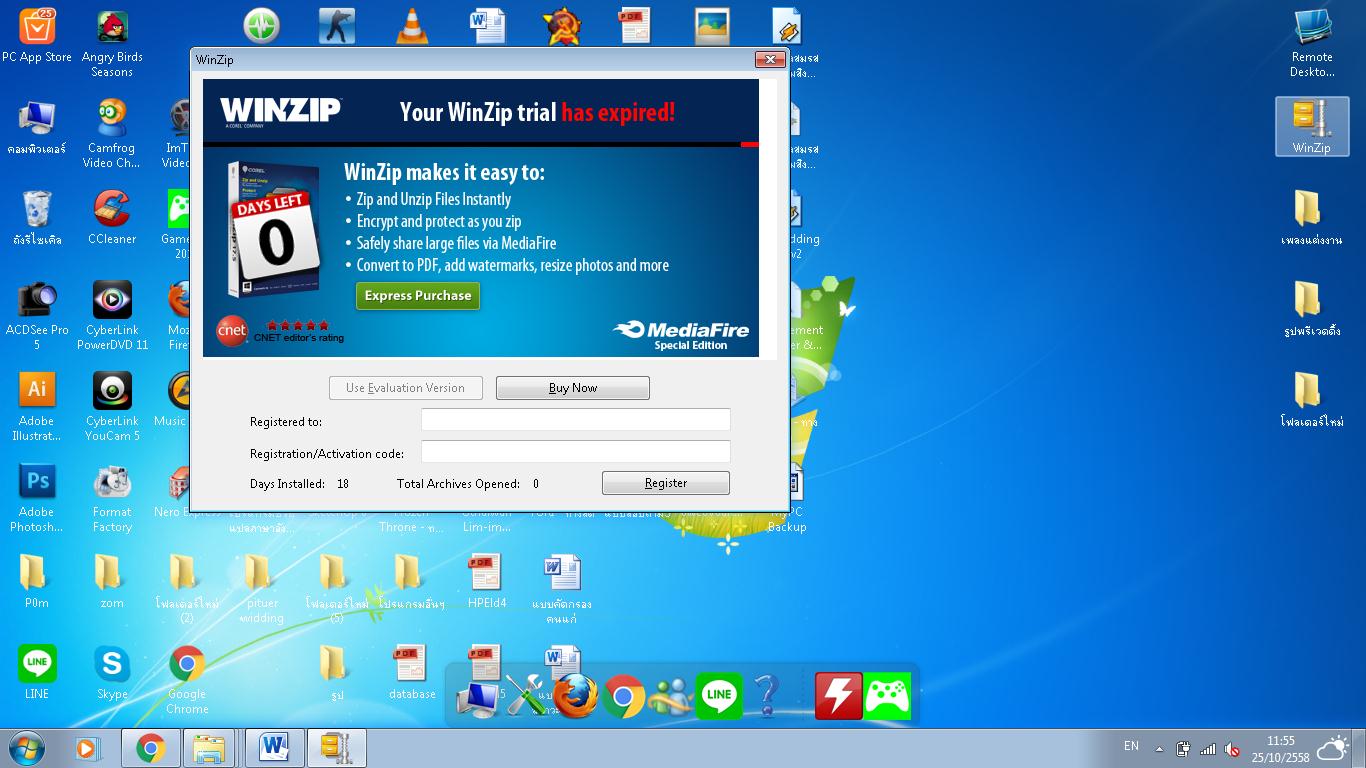Image resolution: width=1366 pixels, height=768 pixels.
Task: Click the cnet editor's rating badge
Action: [281, 331]
